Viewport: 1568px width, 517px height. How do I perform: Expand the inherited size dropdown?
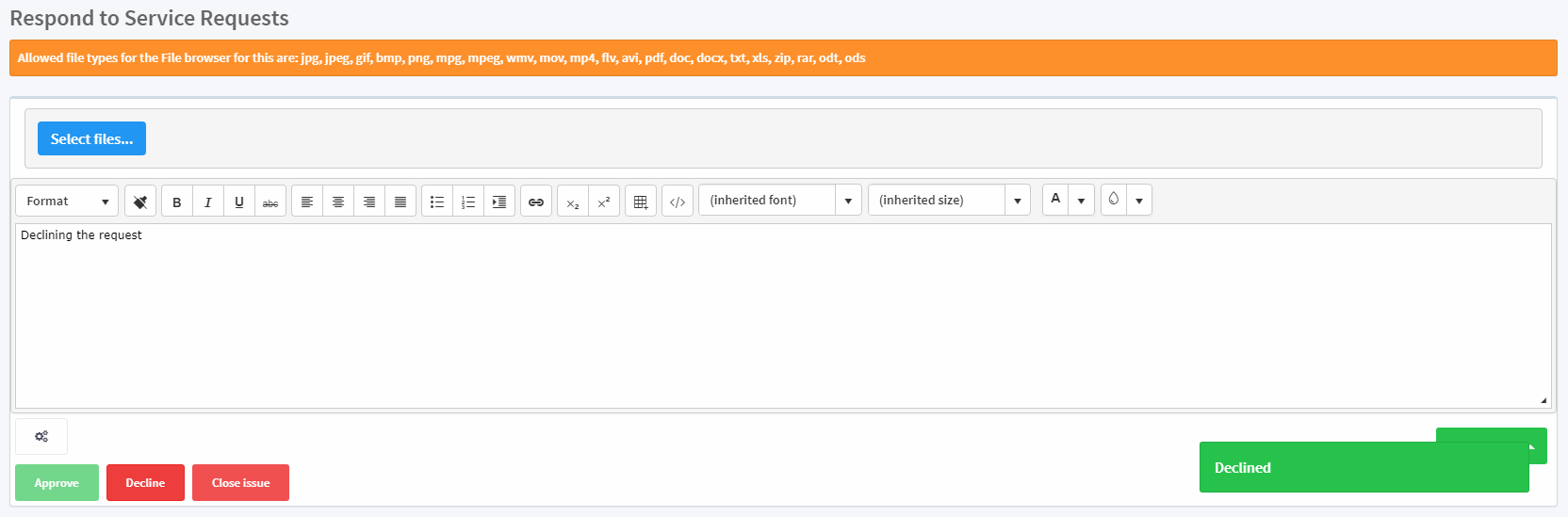tap(1017, 201)
